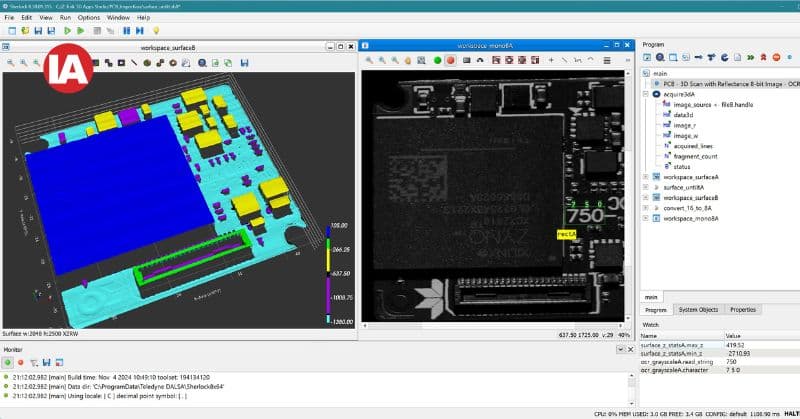Viewport: 800px width, 419px height.
Task: Click last red ROI icon in workspace_mono8A
Action: [535, 60]
